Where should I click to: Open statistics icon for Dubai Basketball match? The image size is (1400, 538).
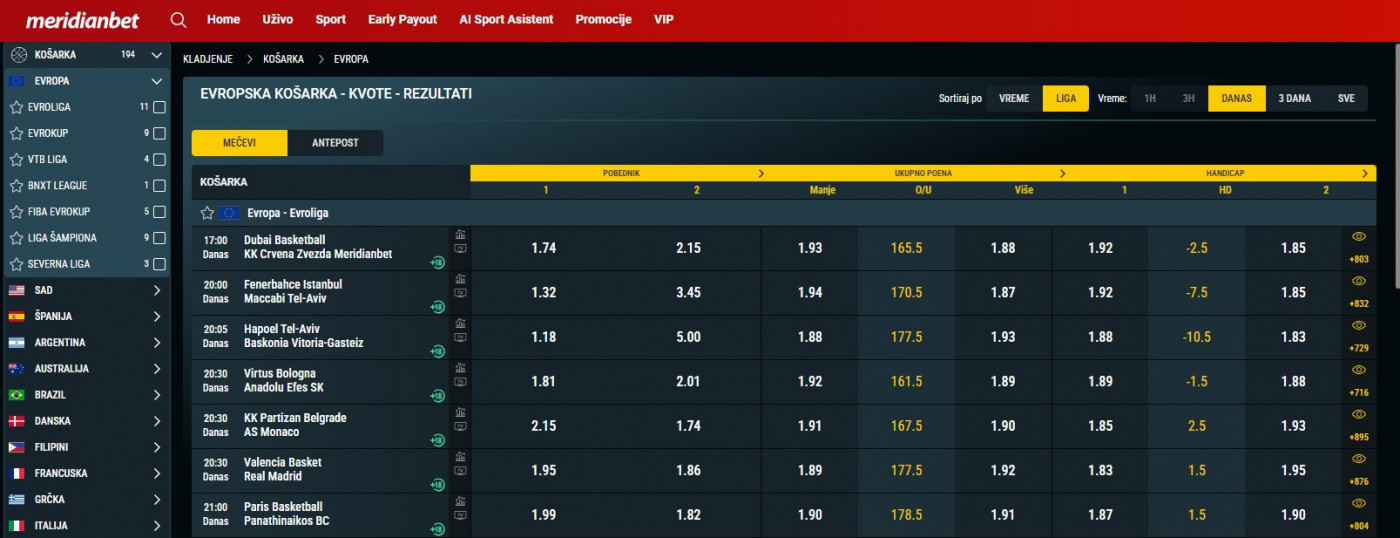460,234
